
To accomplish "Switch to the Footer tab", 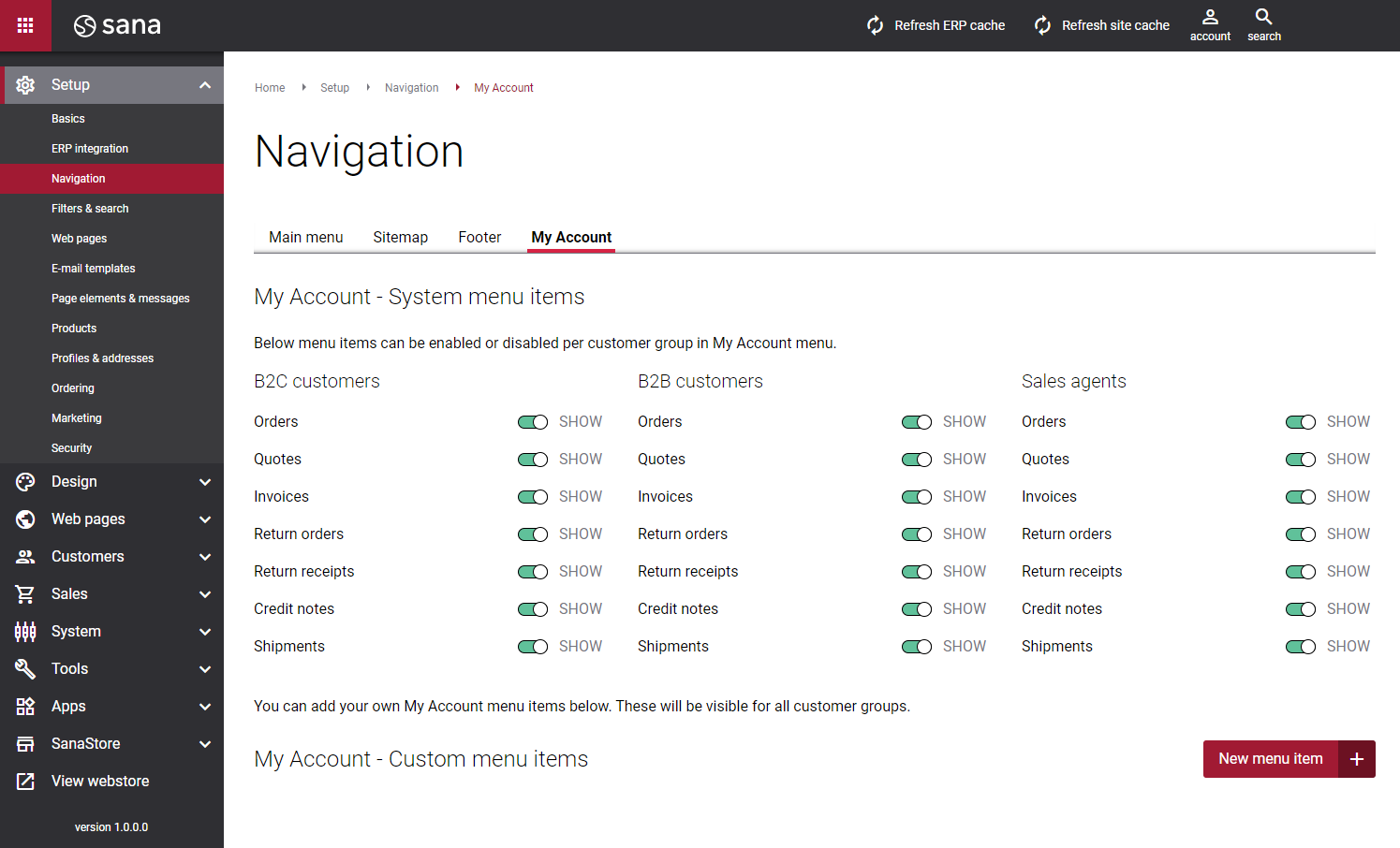I will point(479,238).
